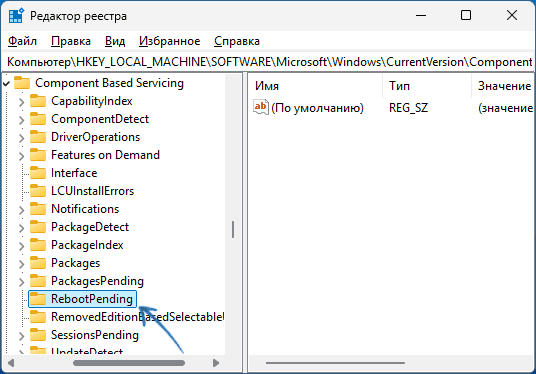The height and width of the screenshot is (374, 536).
Task: Click the Notifications folder icon
Action: (x=38, y=209)
